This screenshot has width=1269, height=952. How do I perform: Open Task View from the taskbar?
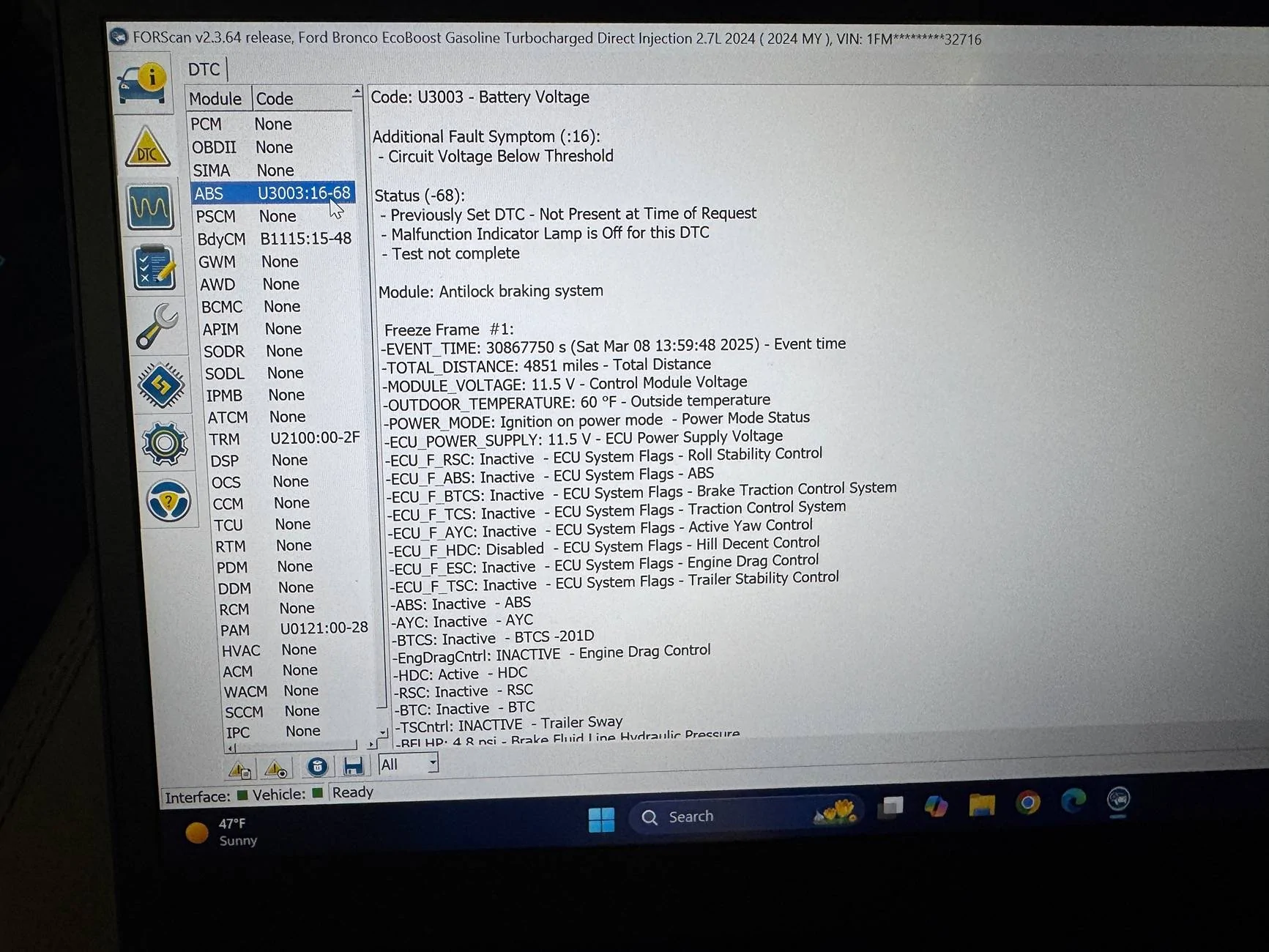click(x=891, y=807)
